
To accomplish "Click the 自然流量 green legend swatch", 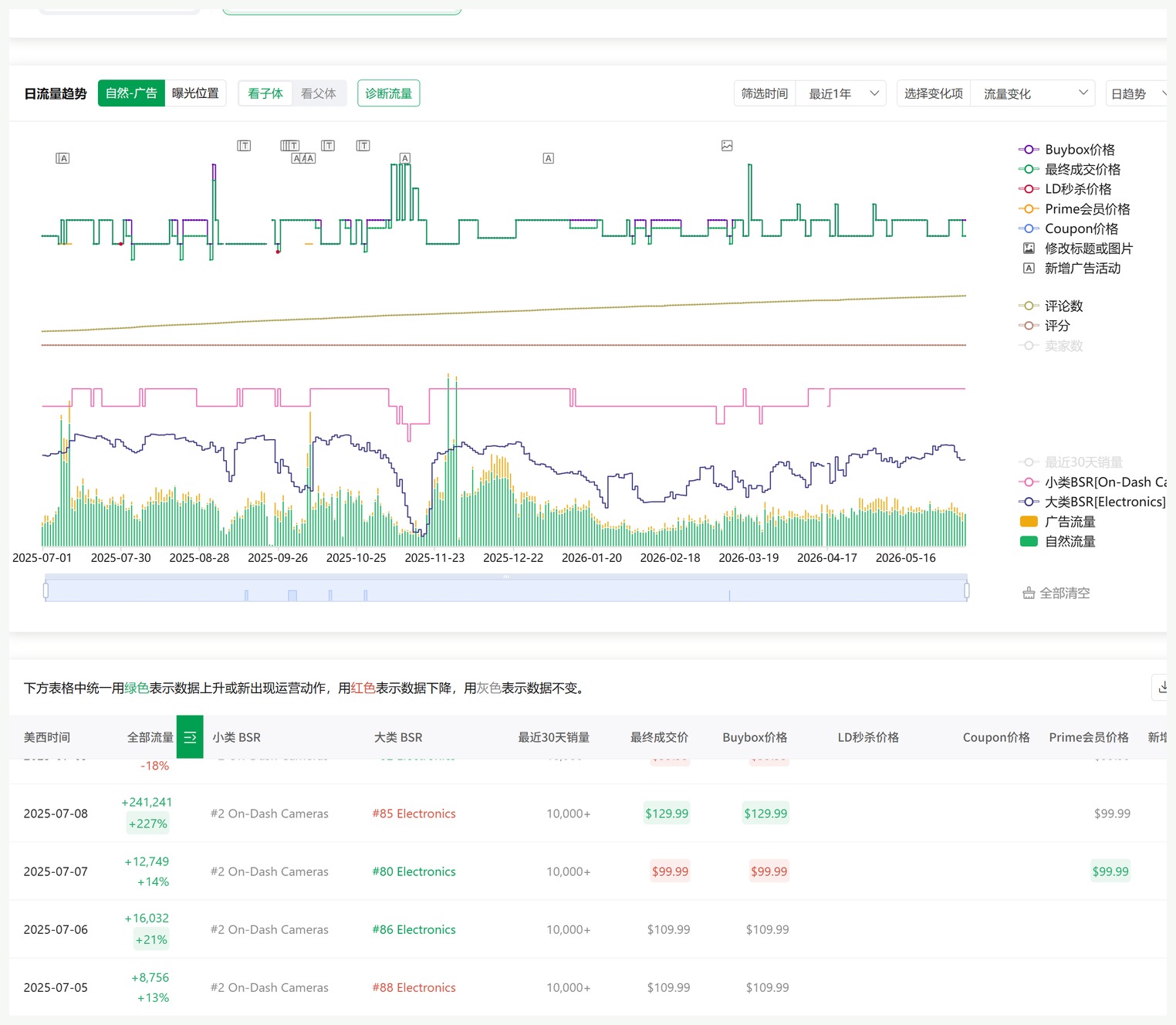I will click(x=1029, y=542).
